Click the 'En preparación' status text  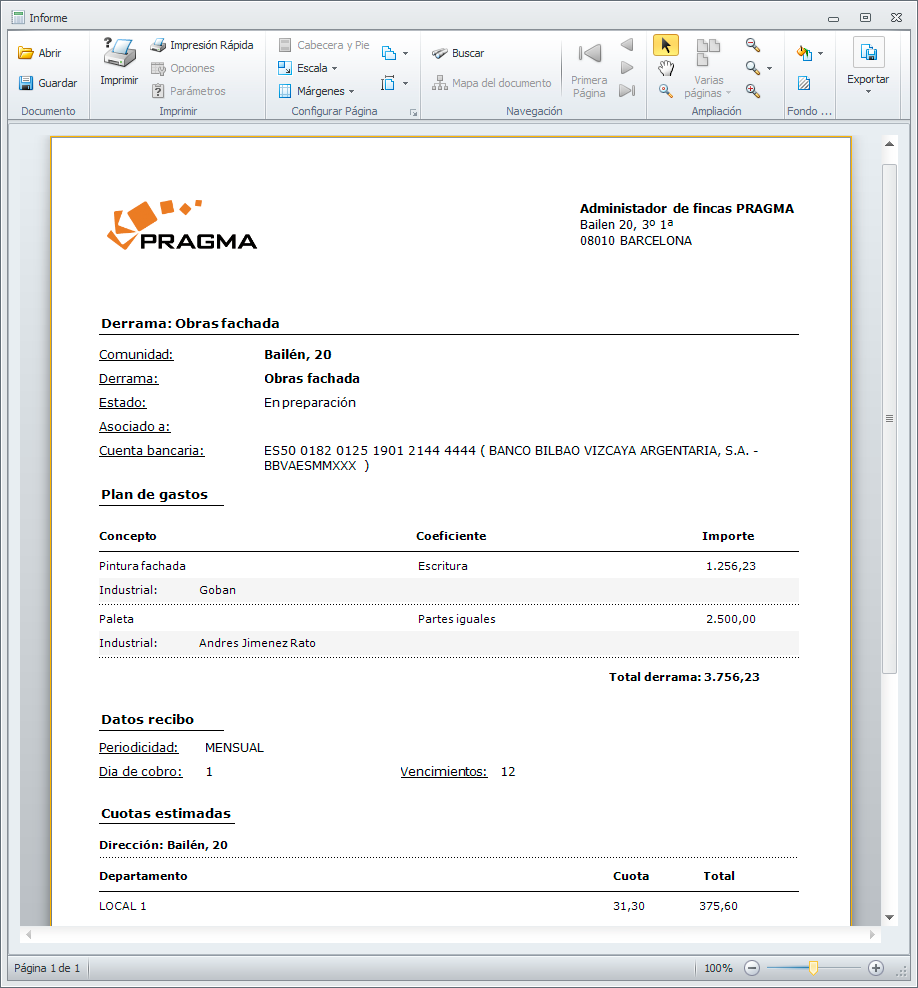309,402
